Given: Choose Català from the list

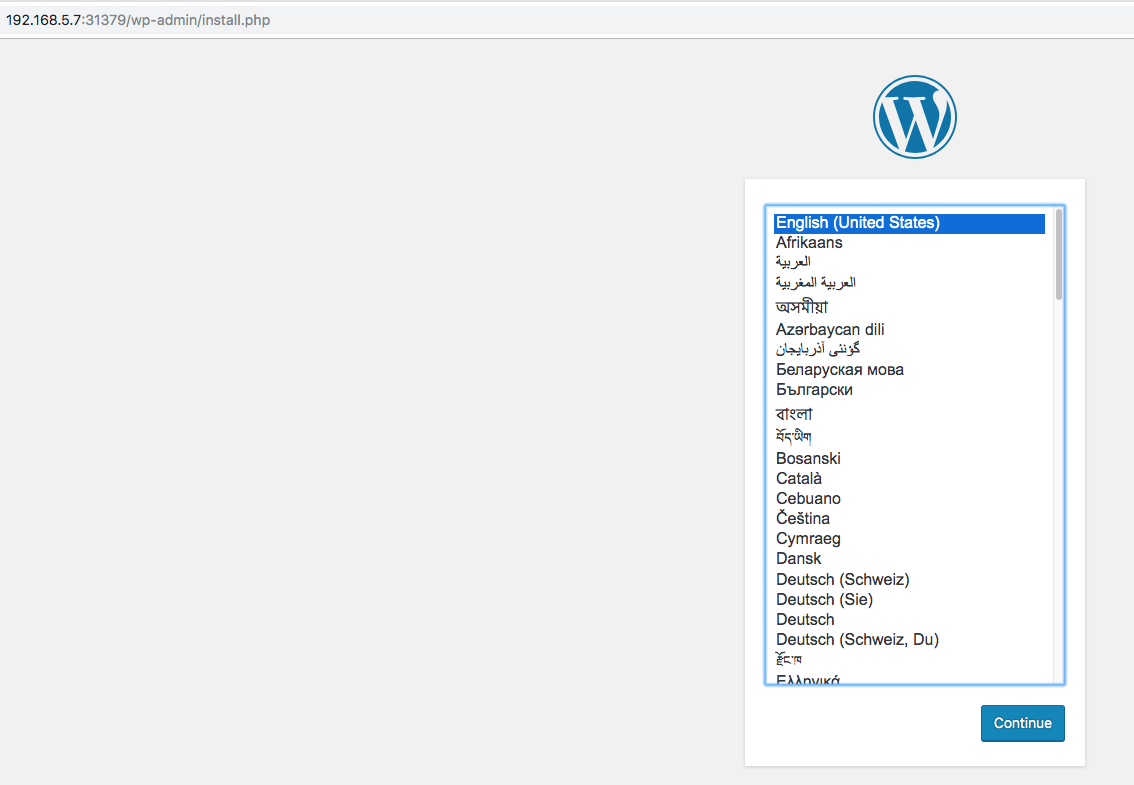Looking at the screenshot, I should click(x=909, y=478).
